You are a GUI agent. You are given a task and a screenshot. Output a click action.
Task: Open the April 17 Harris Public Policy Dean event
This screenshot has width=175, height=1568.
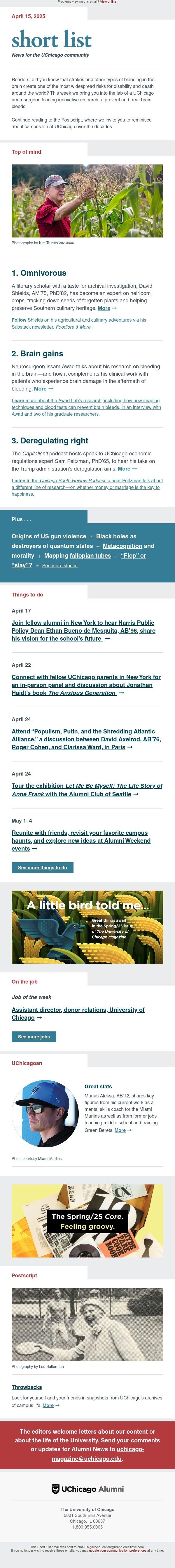(x=83, y=631)
